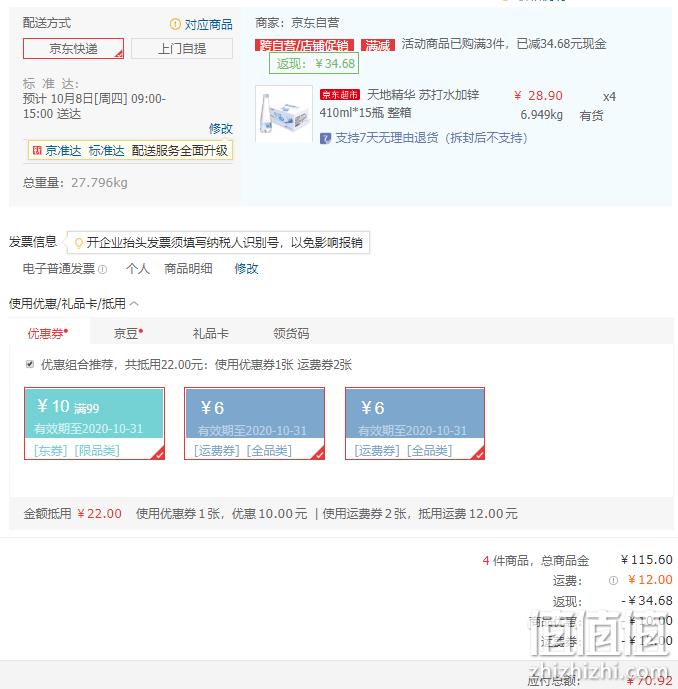Viewport: 678px width, 689px height.
Task: Click the orange info icon beside 对应商品
Action: pyautogui.click(x=175, y=24)
